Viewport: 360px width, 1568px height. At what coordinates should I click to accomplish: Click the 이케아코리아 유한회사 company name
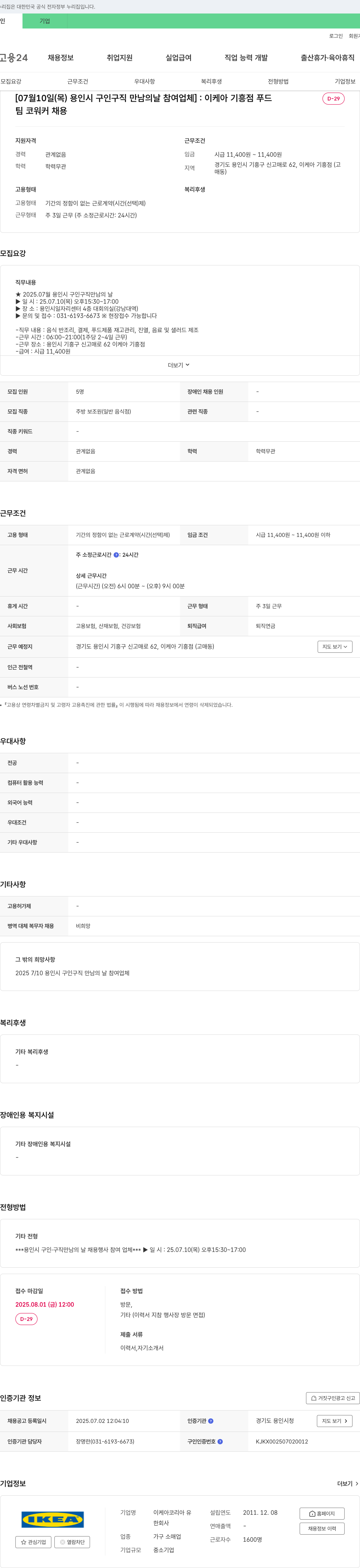click(x=172, y=1518)
